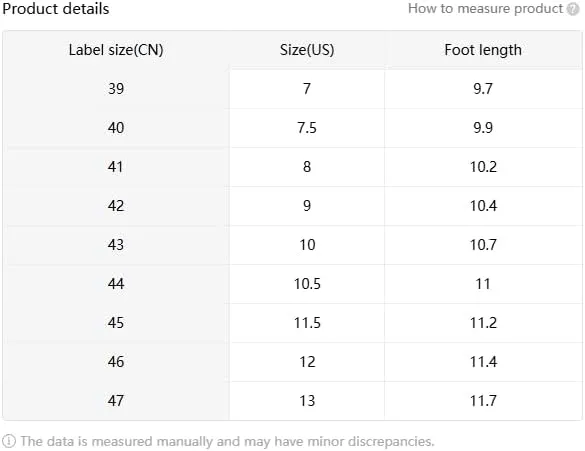Click US size 11.5 cell

[307, 323]
